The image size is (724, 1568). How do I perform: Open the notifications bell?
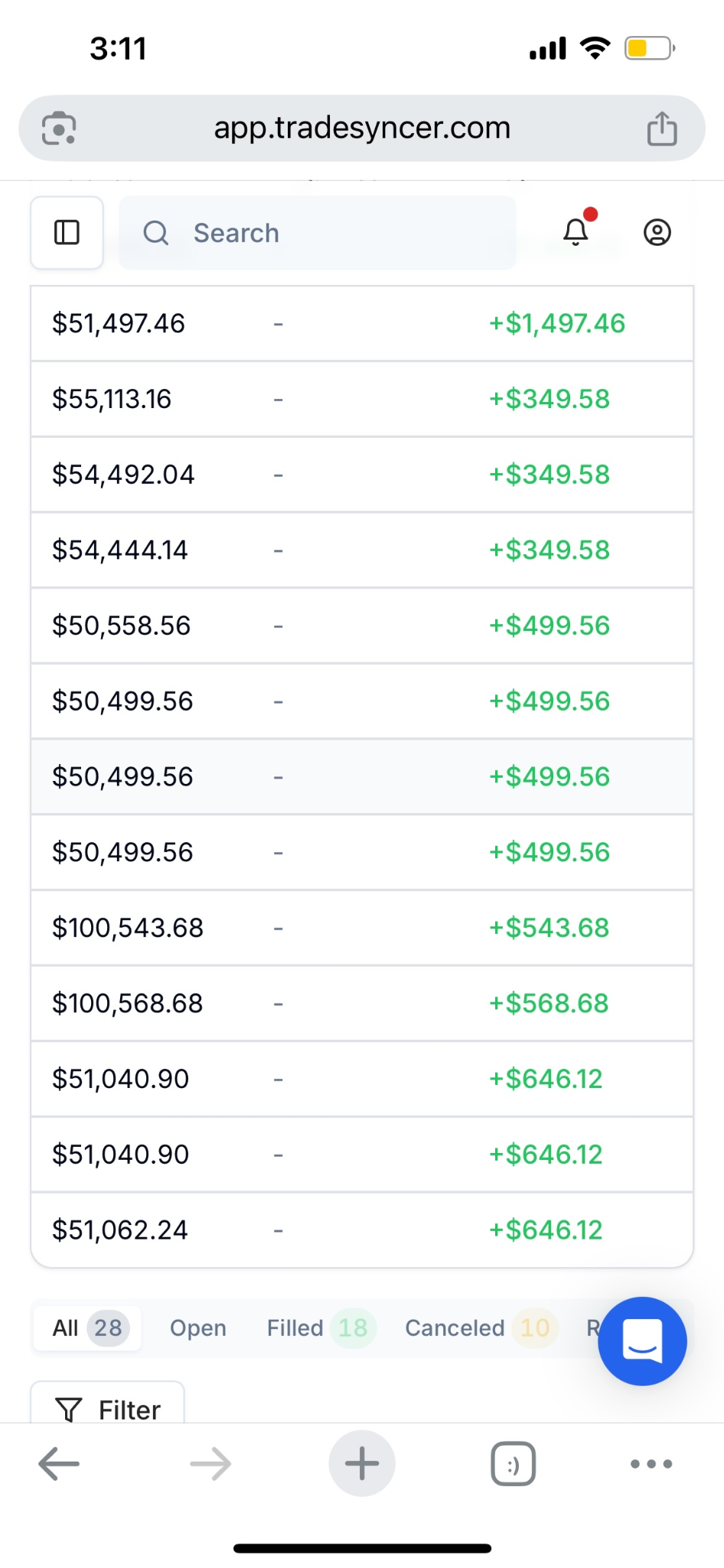[576, 231]
